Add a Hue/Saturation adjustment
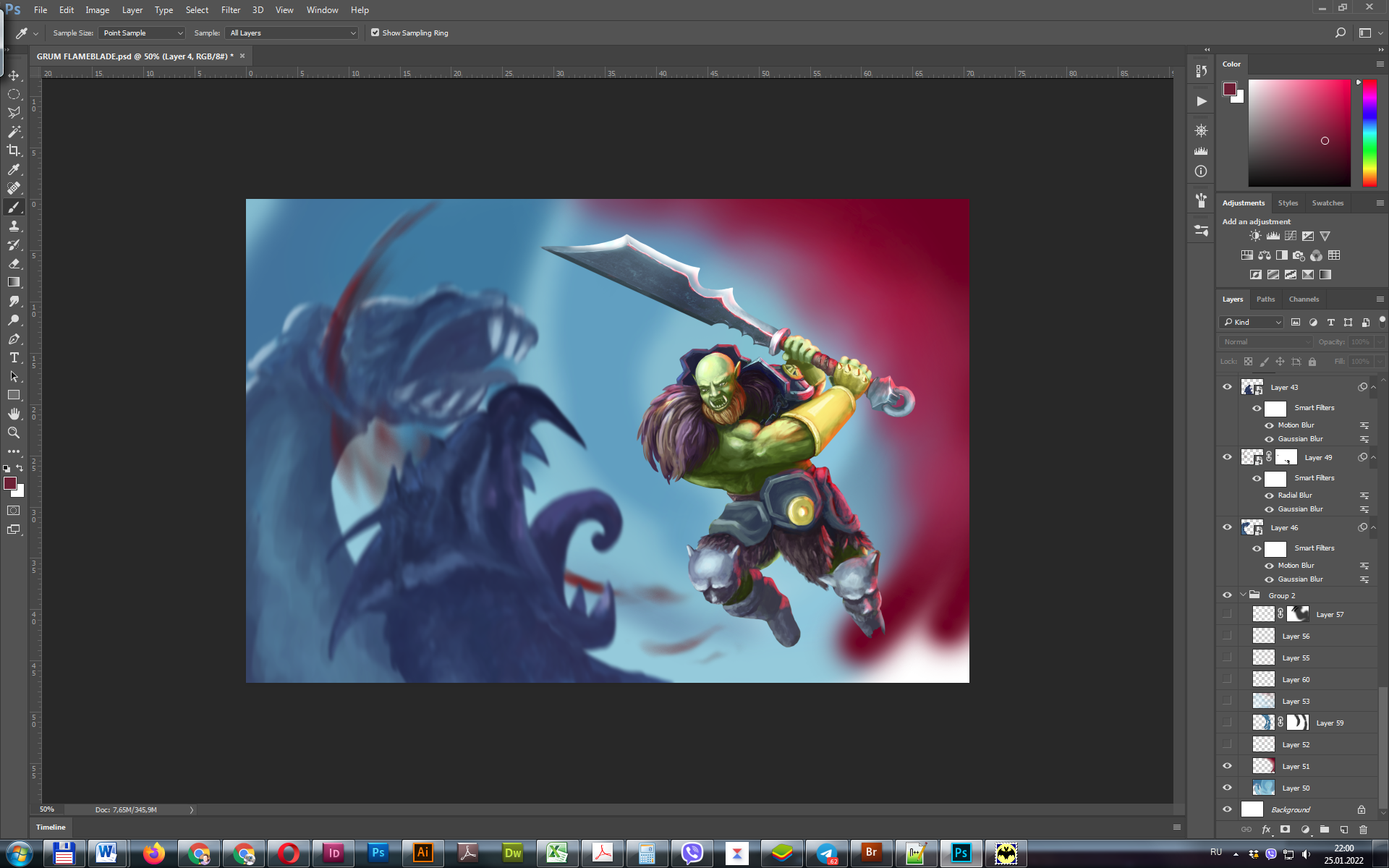 (x=1246, y=255)
